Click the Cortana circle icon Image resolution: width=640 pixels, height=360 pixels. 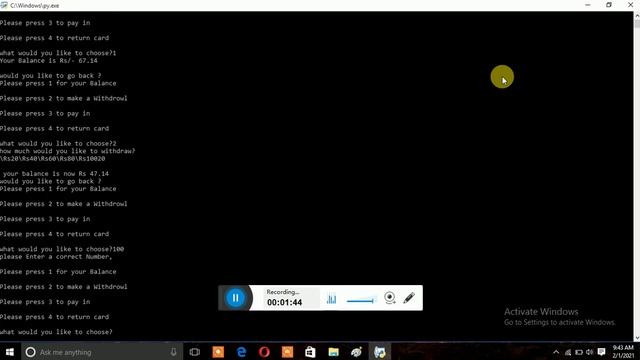30,352
